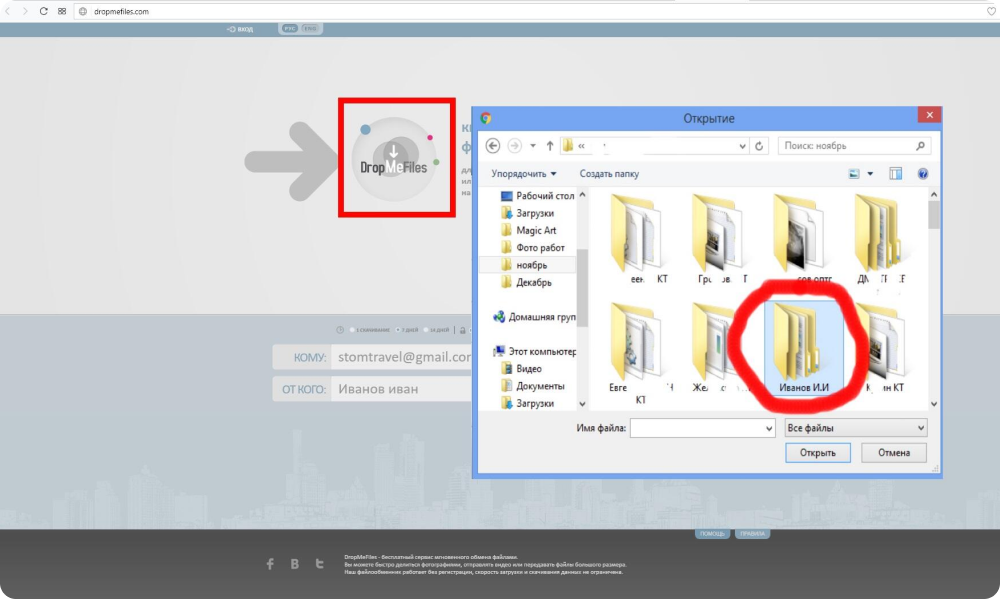Click the browser bookmark heart icon
The image size is (1000, 599).
tap(992, 11)
